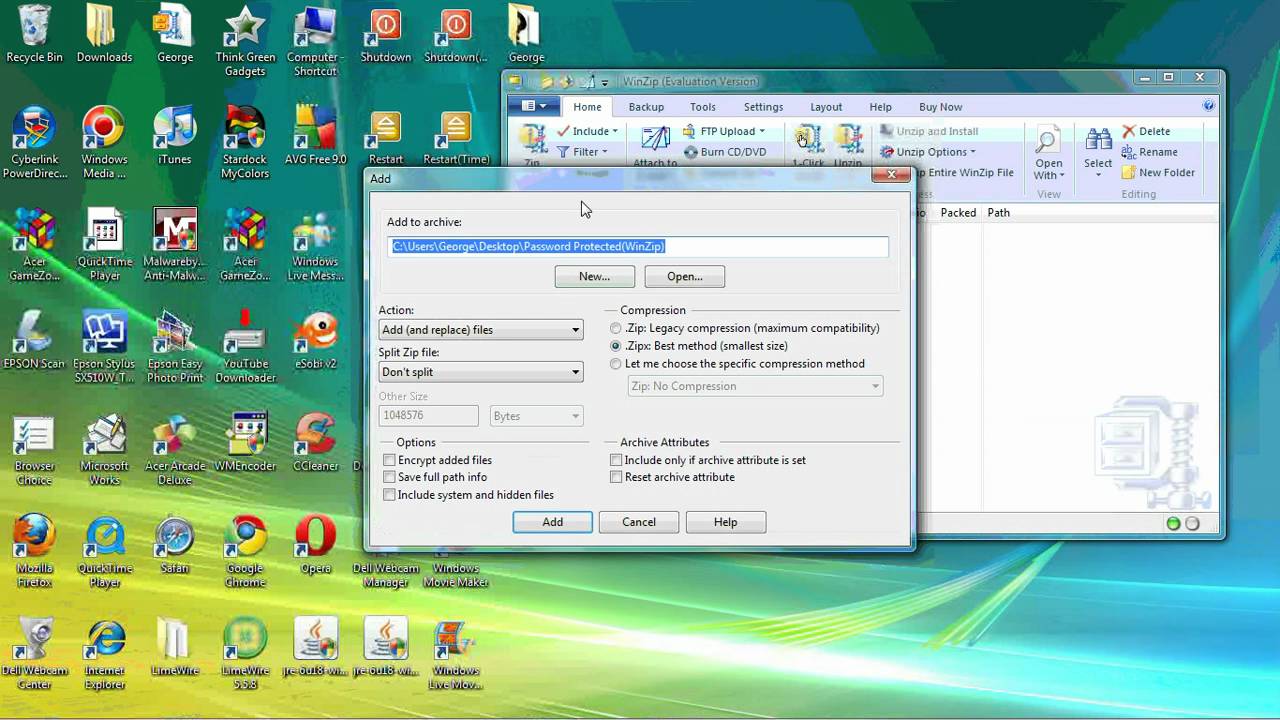Select the Mozilla Firefox desktop icon
The width and height of the screenshot is (1280, 720).
[x=34, y=551]
